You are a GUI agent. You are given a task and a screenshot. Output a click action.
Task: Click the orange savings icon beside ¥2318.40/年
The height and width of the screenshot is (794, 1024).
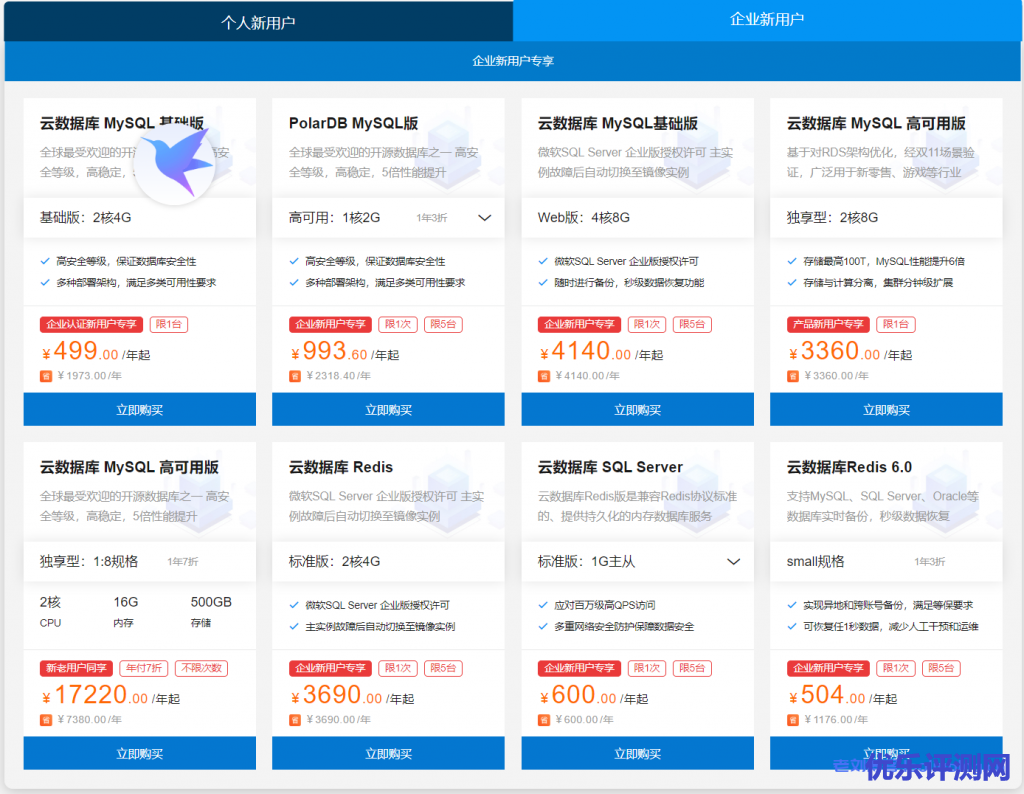[294, 376]
